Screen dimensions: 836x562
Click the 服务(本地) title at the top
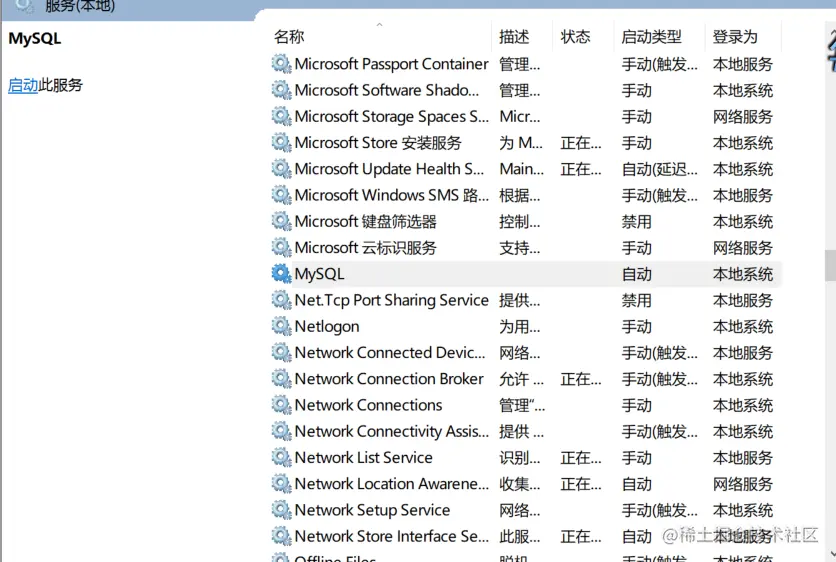point(80,6)
